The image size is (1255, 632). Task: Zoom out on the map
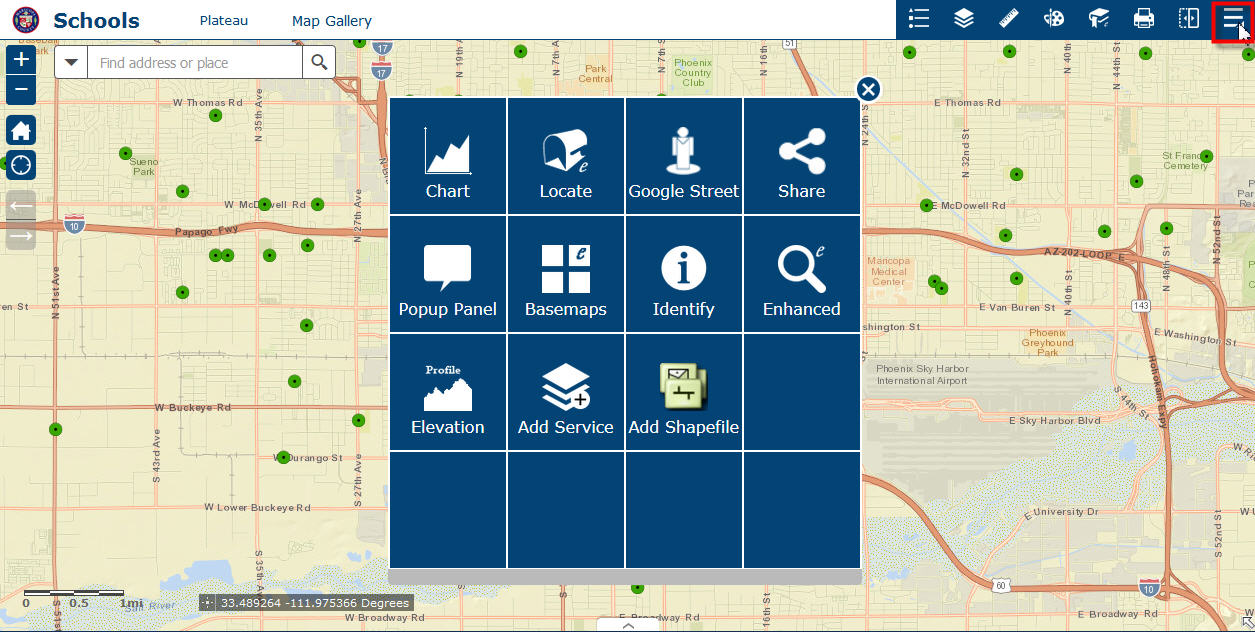[21, 90]
